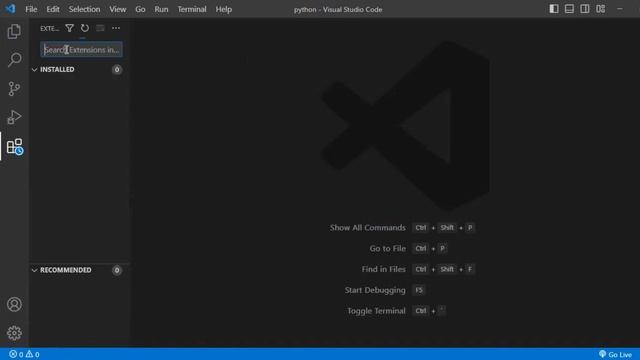
Task: Click the INSTALLED count badge
Action: pyautogui.click(x=117, y=69)
